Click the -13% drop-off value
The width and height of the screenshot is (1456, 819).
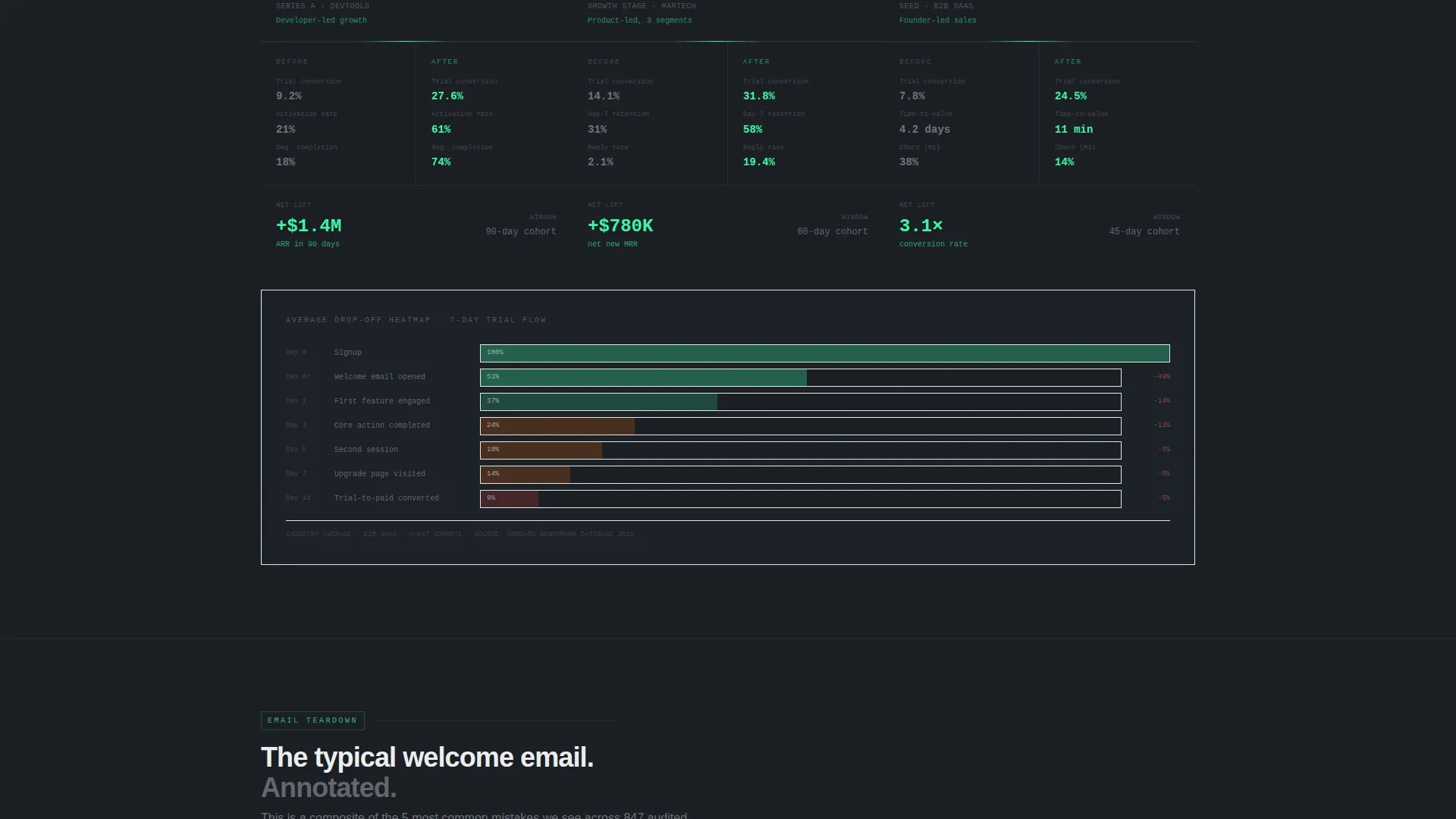(x=1162, y=425)
